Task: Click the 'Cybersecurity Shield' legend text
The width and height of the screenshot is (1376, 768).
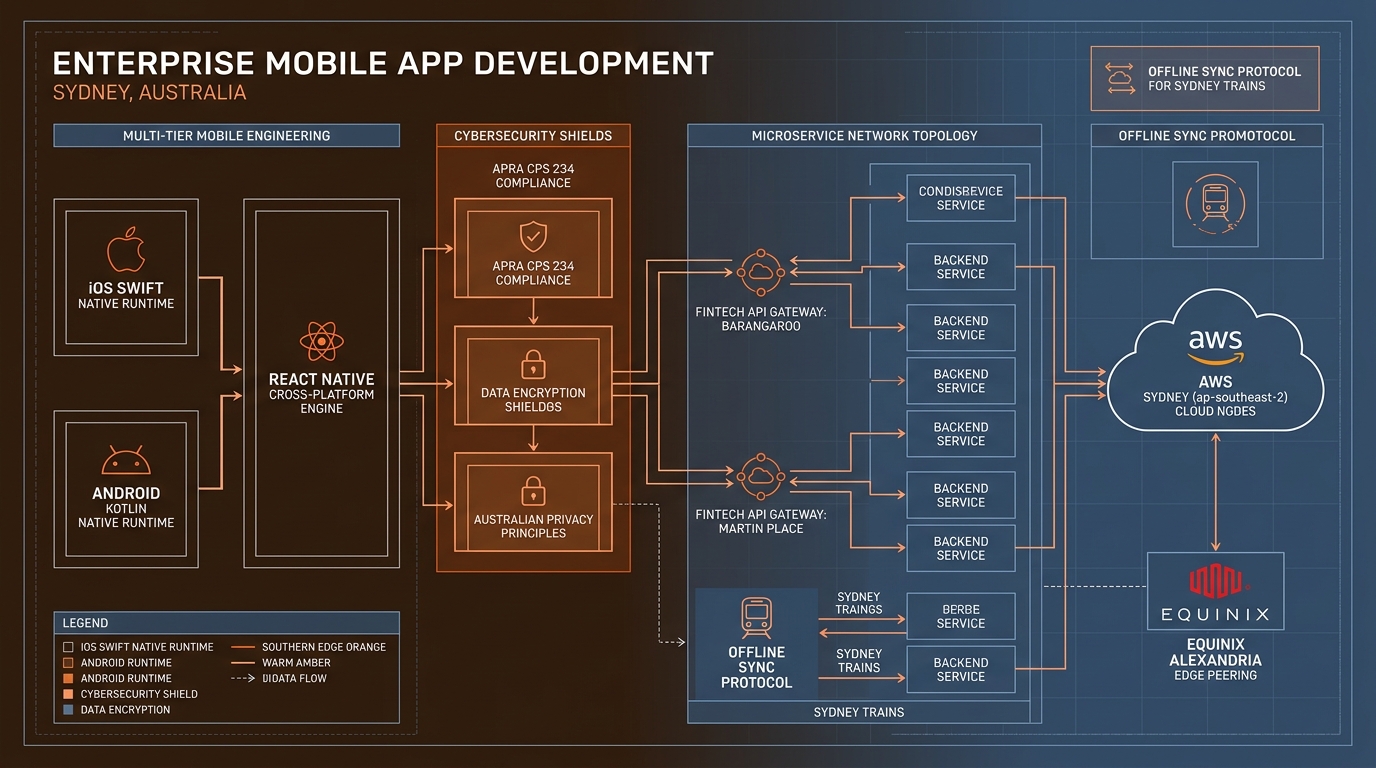Action: point(139,694)
